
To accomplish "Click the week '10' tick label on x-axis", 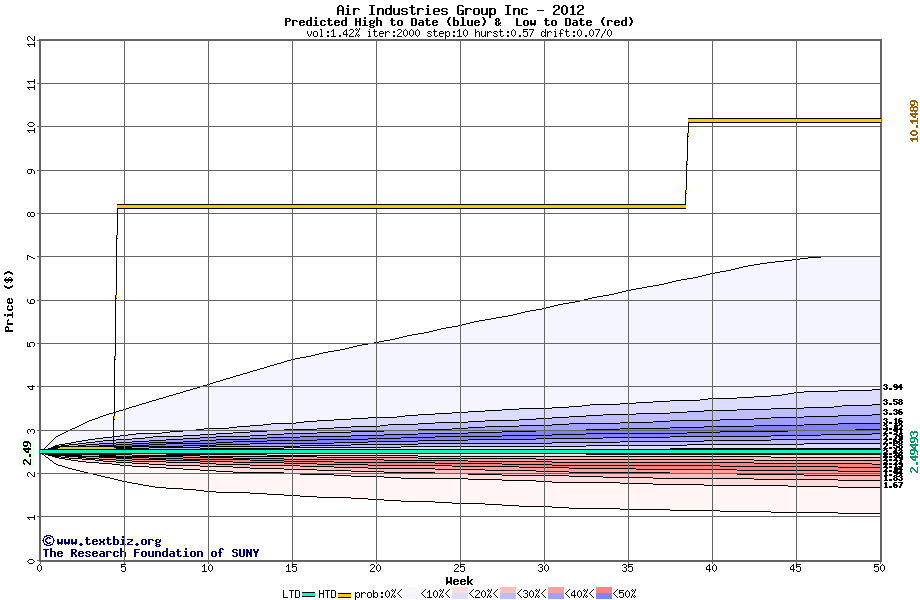I will point(207,568).
